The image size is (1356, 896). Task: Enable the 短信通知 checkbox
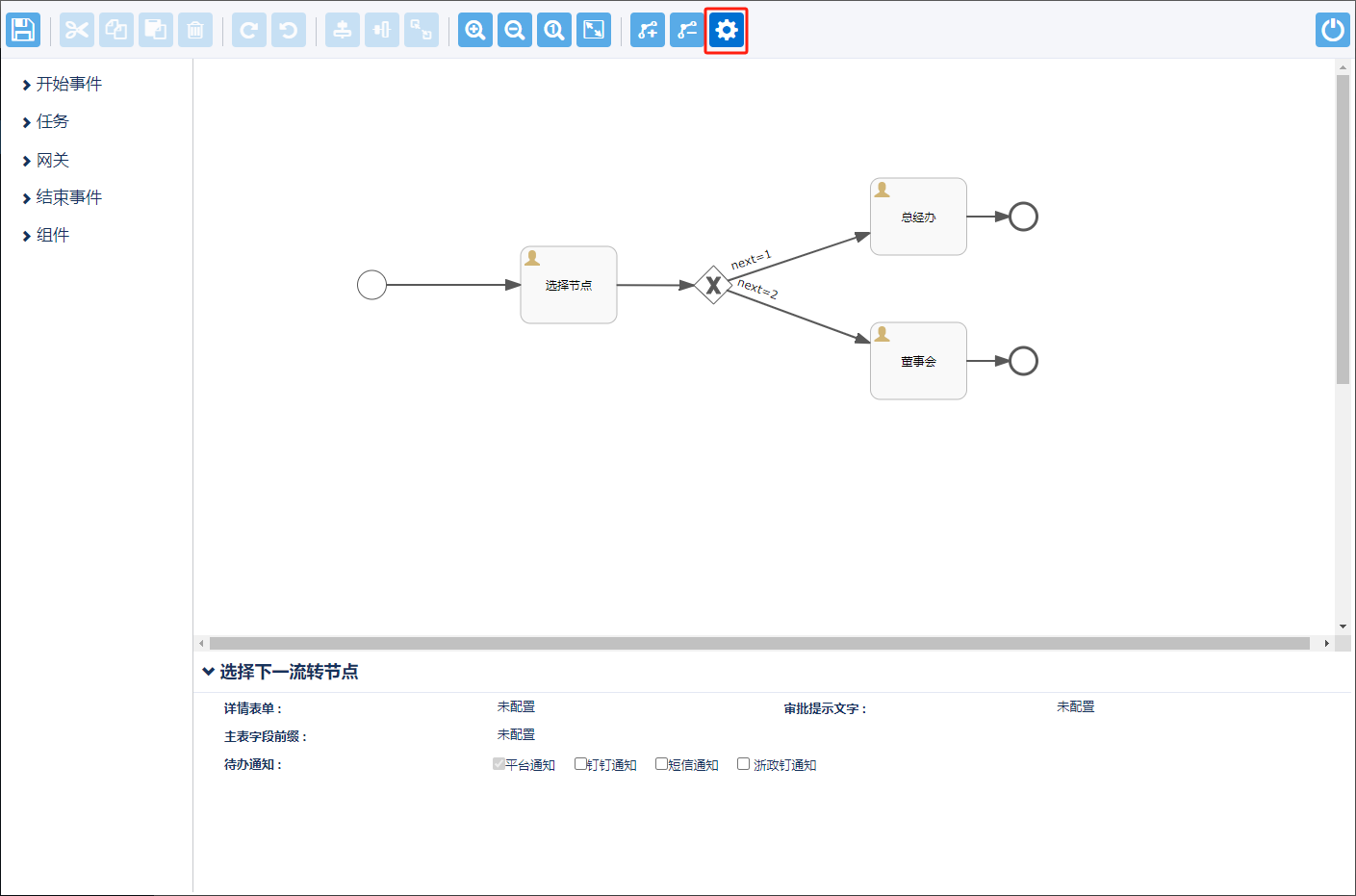661,764
